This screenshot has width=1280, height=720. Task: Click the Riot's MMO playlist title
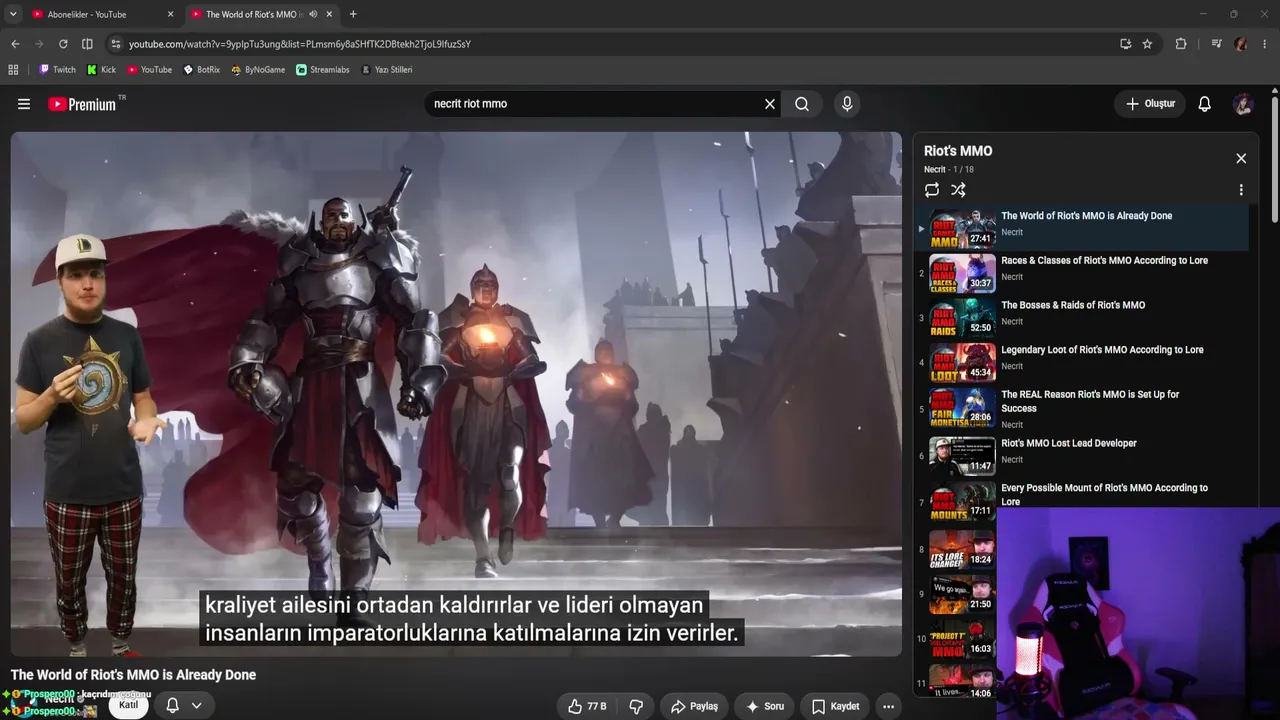tap(958, 151)
